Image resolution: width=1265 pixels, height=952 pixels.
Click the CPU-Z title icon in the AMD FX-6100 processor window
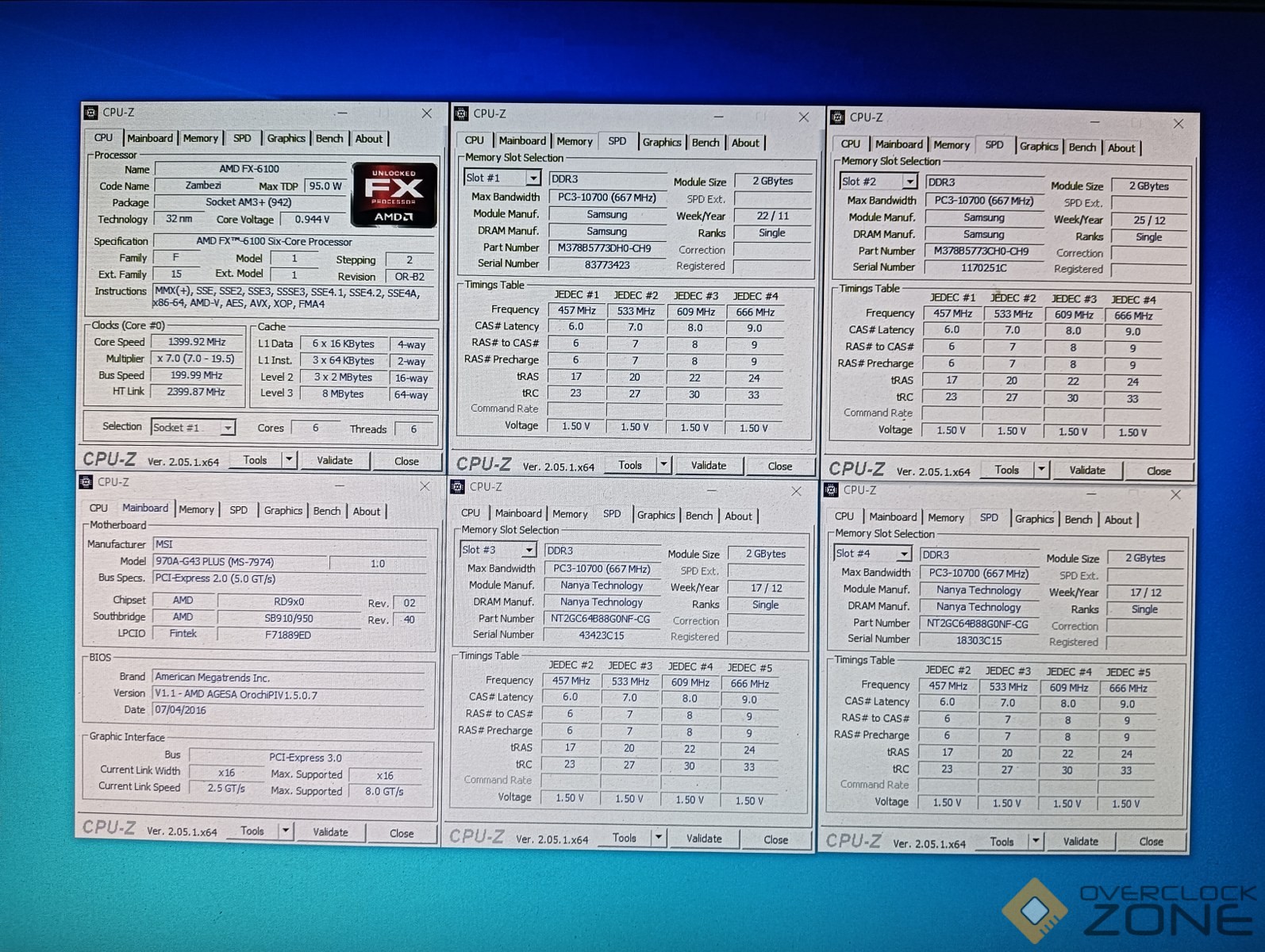pos(91,113)
